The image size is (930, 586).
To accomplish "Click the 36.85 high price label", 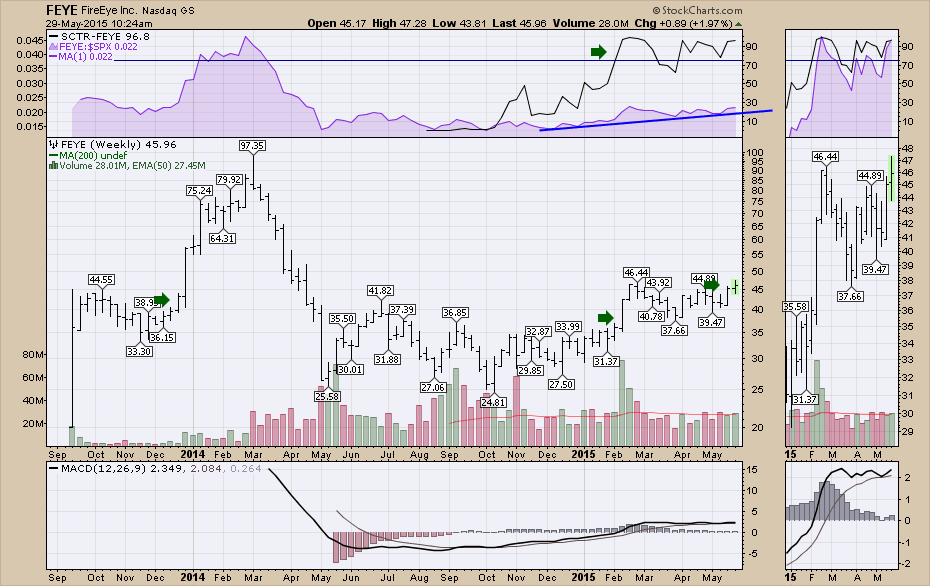I will [455, 313].
